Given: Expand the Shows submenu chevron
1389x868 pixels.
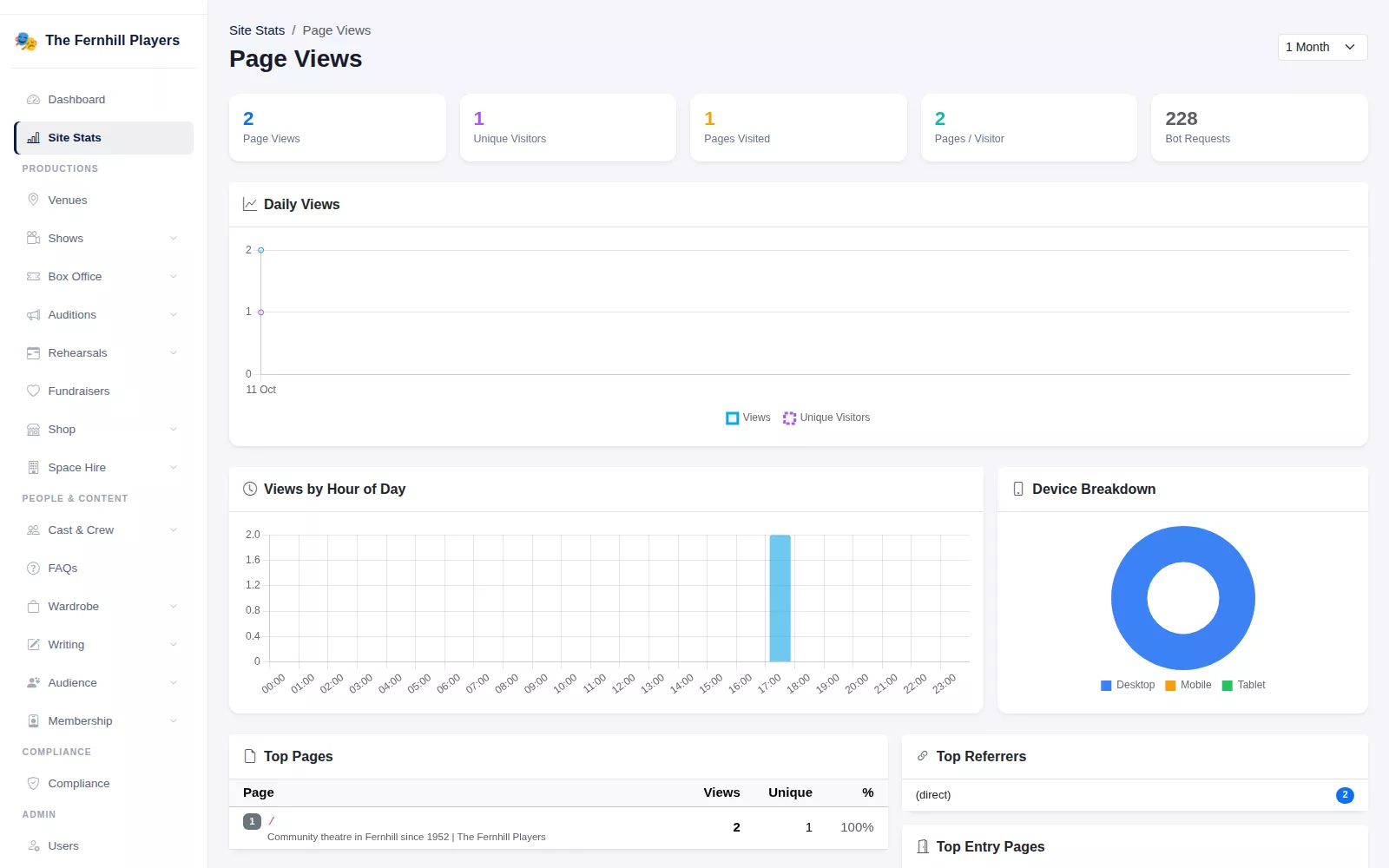Looking at the screenshot, I should (x=174, y=239).
